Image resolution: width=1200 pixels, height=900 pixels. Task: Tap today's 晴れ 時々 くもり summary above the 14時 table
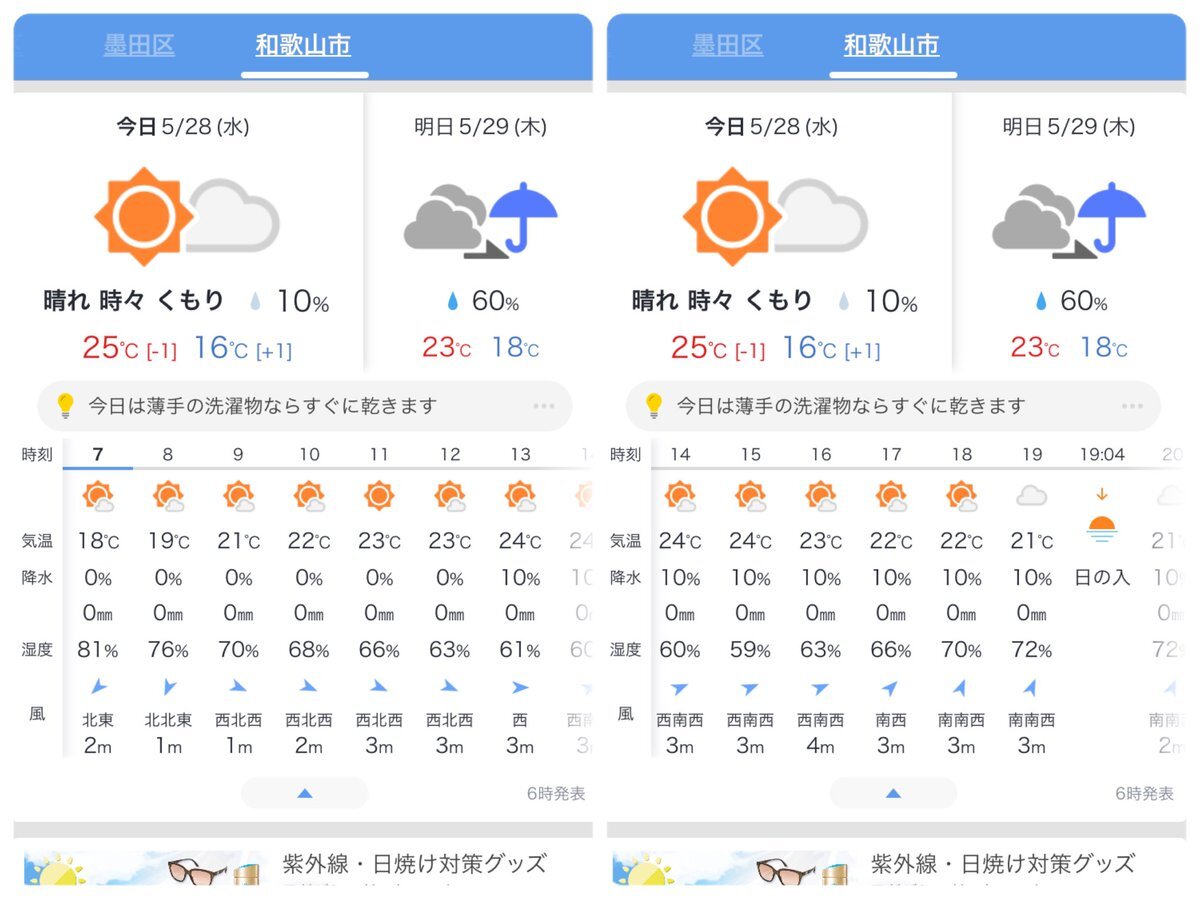[x=723, y=300]
